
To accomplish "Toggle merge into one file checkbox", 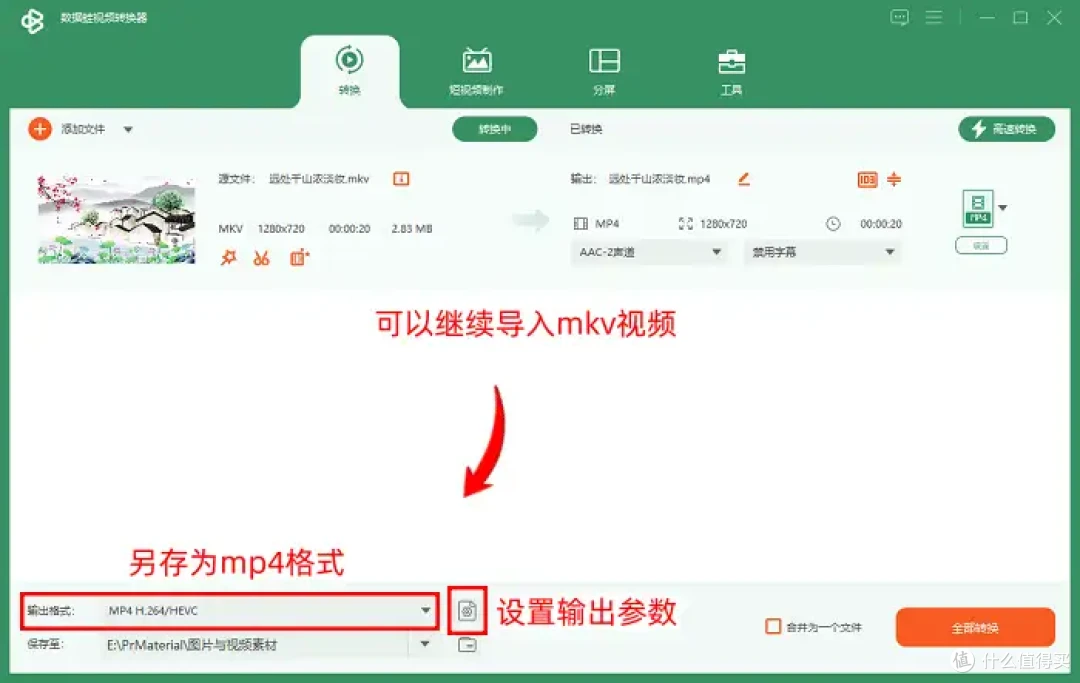I will pos(773,627).
